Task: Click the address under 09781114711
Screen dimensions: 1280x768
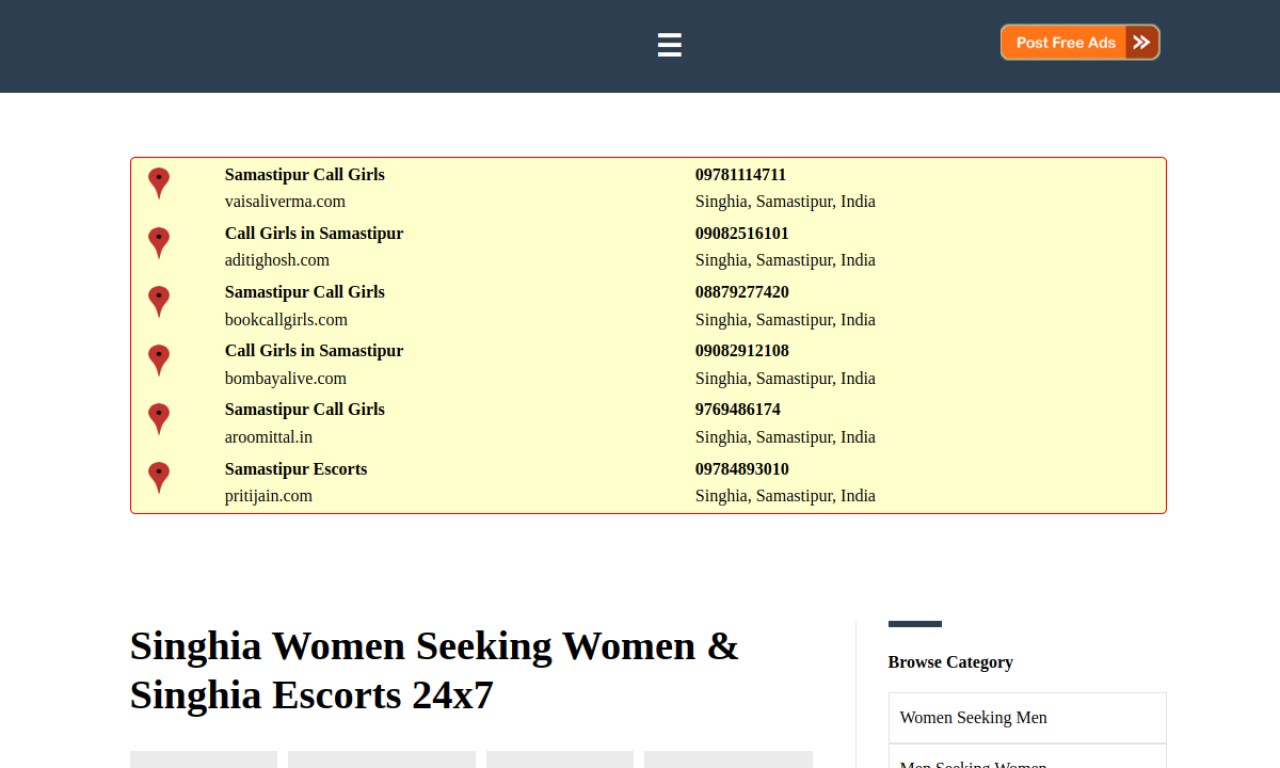Action: [785, 201]
